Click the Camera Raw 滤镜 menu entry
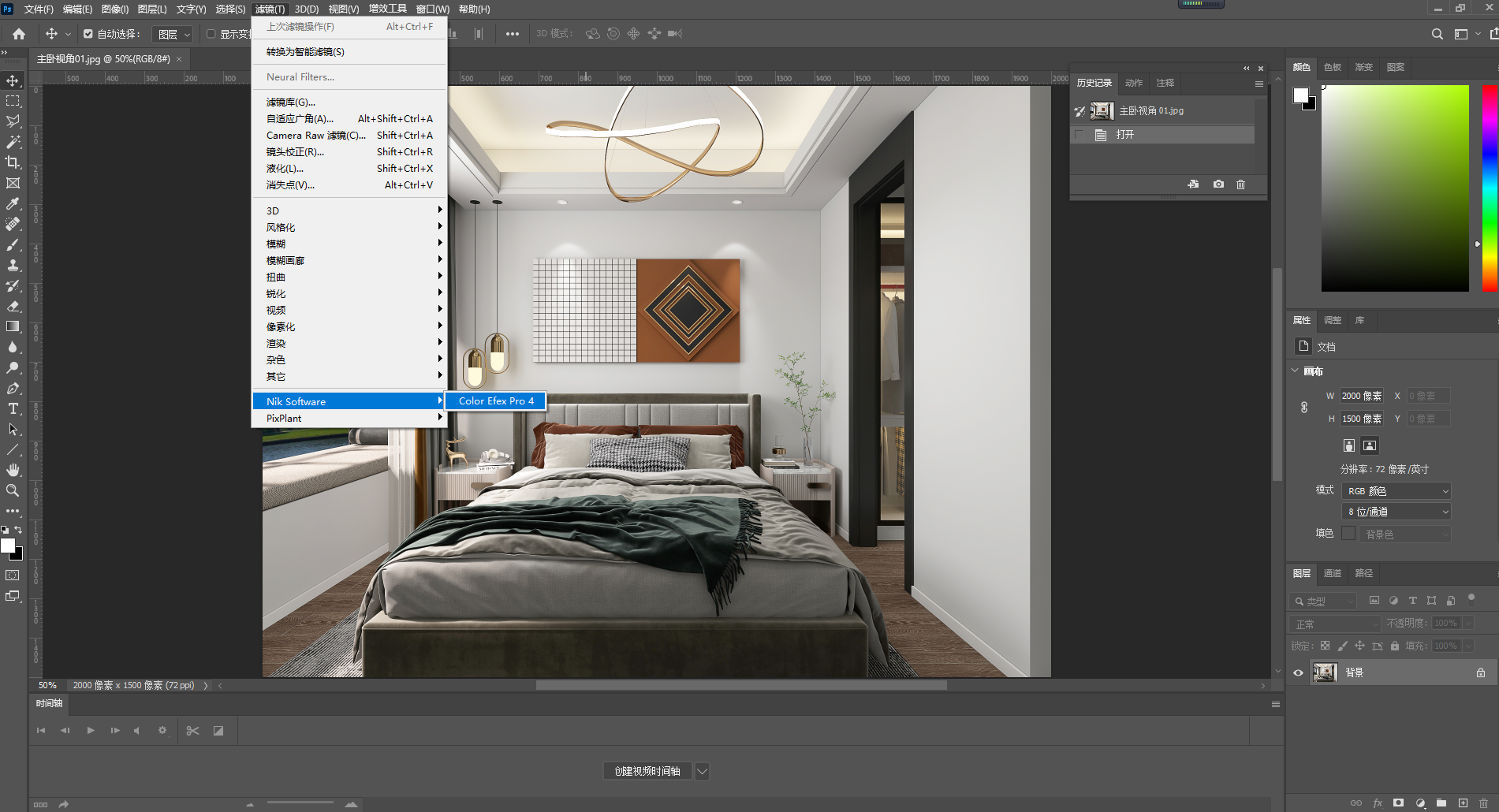The image size is (1499, 812). click(x=315, y=136)
